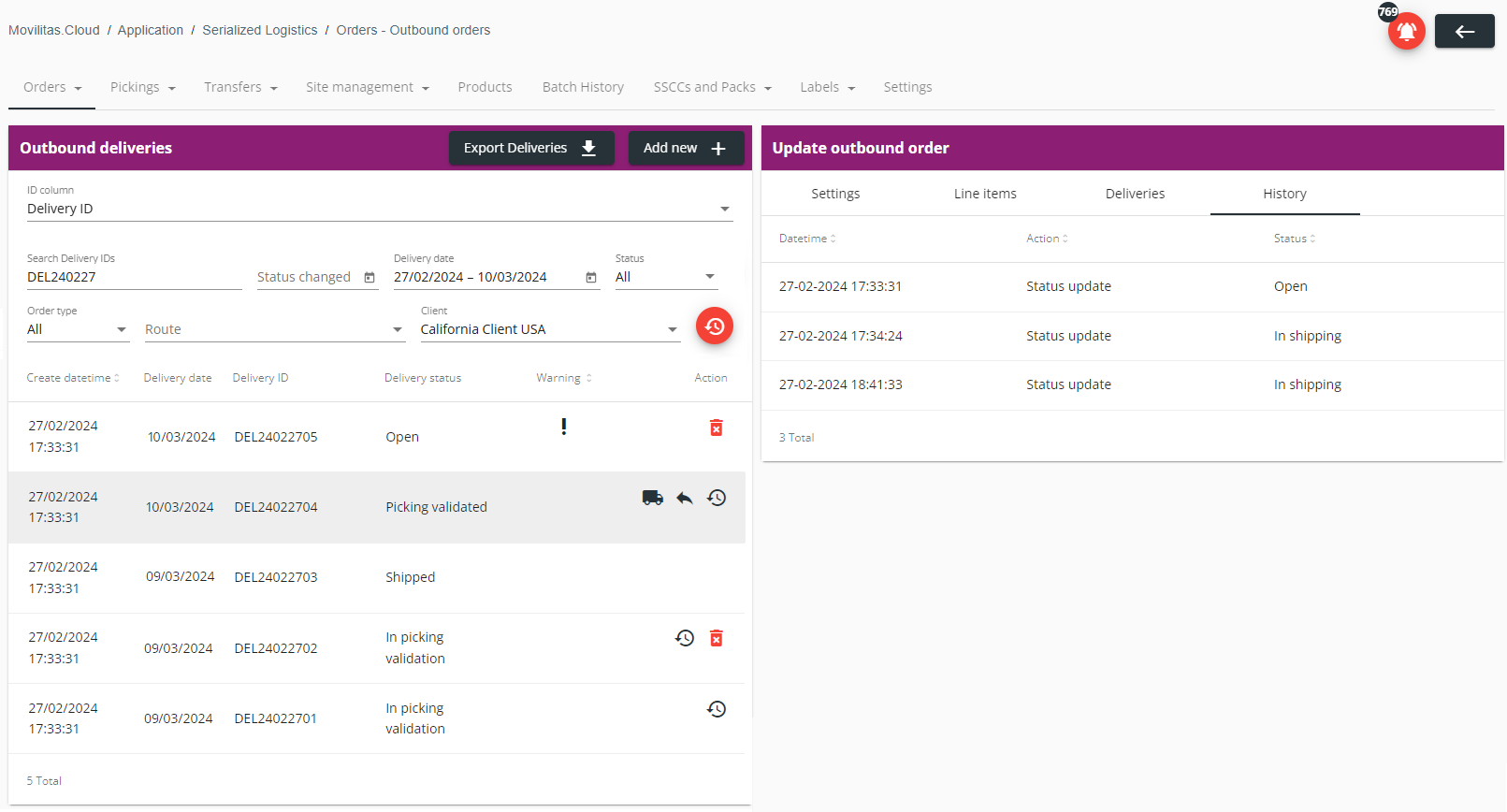Click history entry 27-02-2024 17:34:24

click(x=840, y=336)
